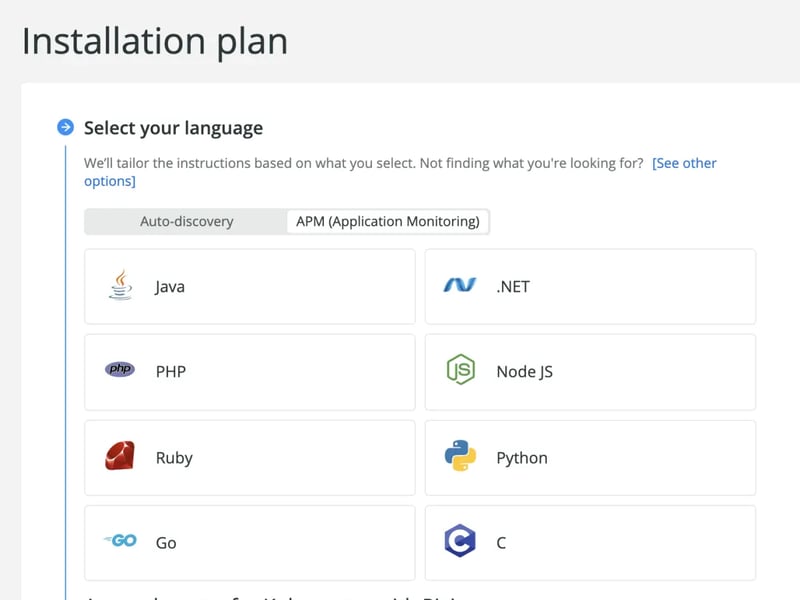Select the Python language card

point(590,458)
